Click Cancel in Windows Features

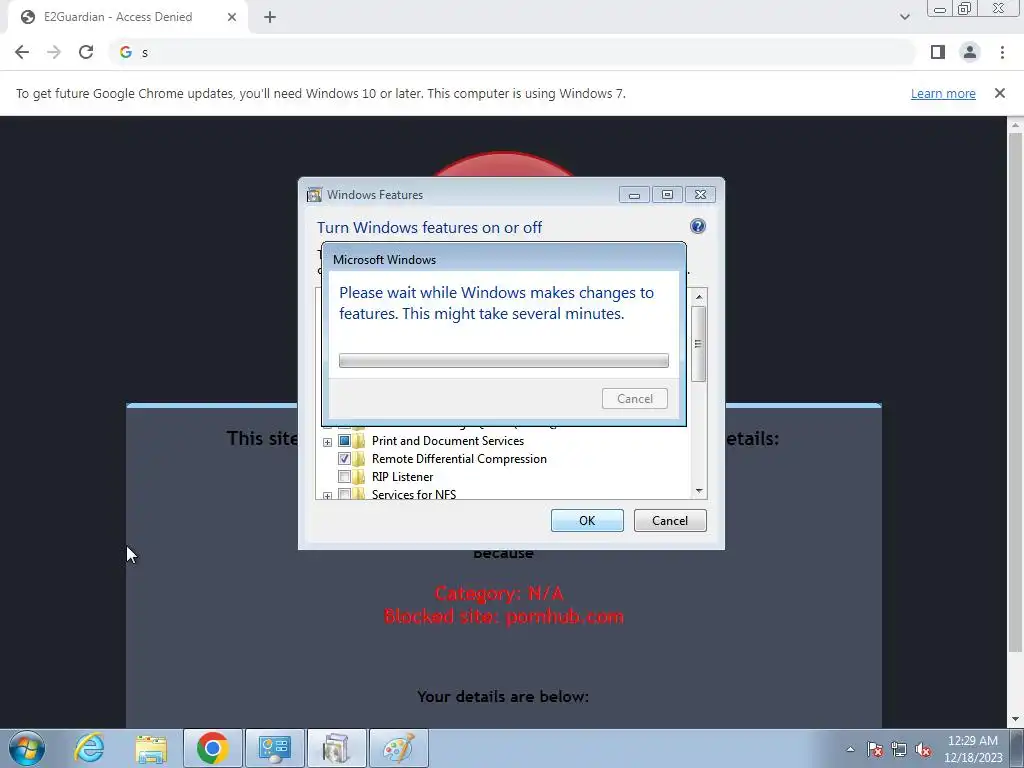point(670,520)
